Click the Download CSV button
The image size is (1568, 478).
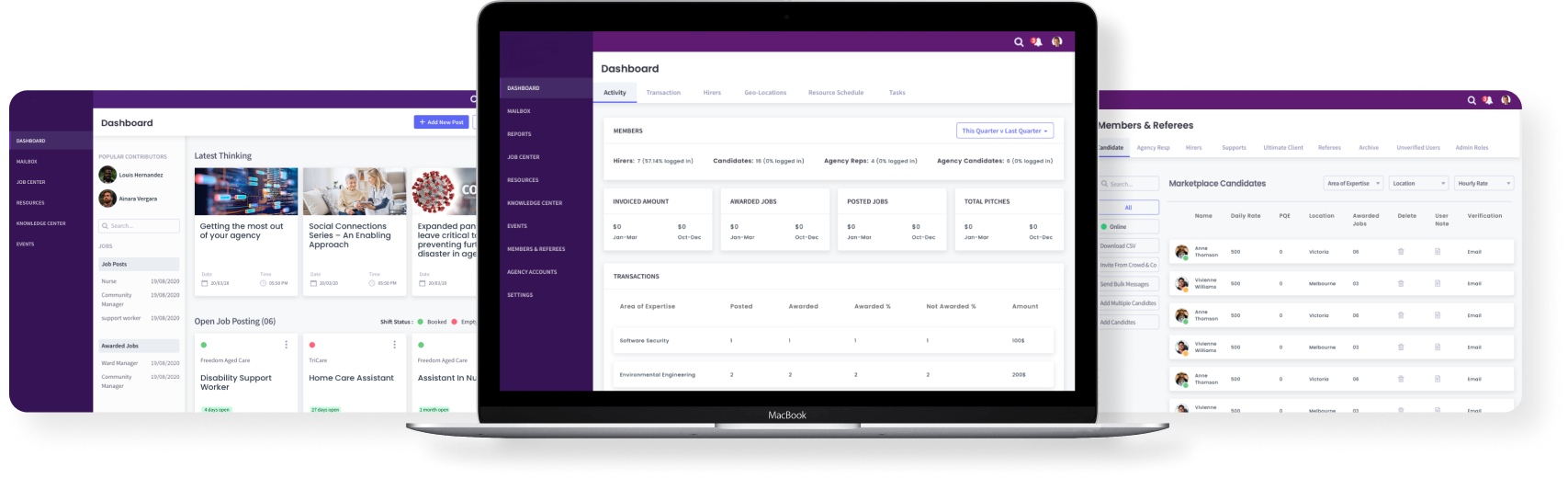(1129, 246)
